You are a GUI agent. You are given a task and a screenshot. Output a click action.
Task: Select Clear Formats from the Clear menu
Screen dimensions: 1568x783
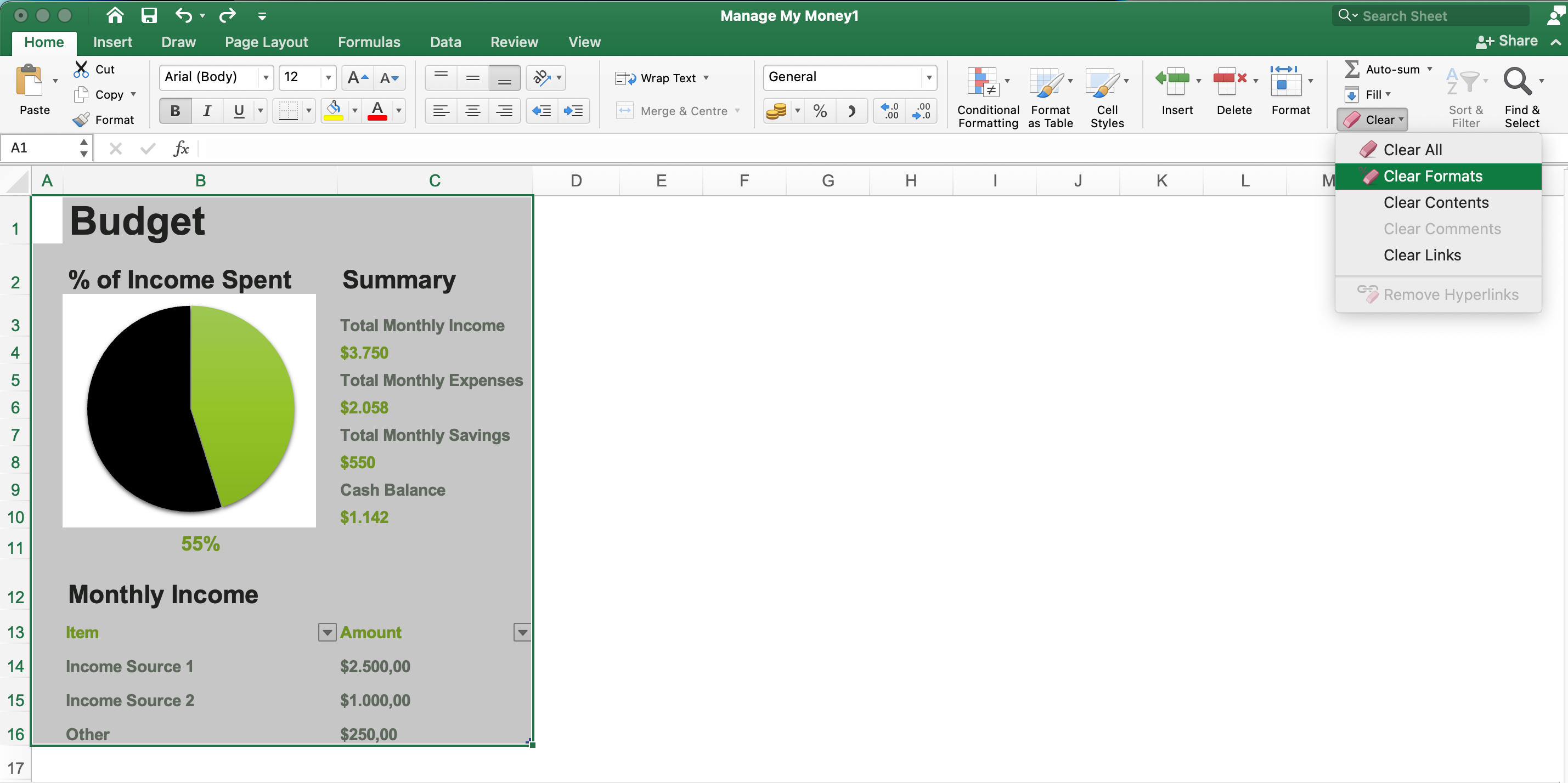point(1434,176)
